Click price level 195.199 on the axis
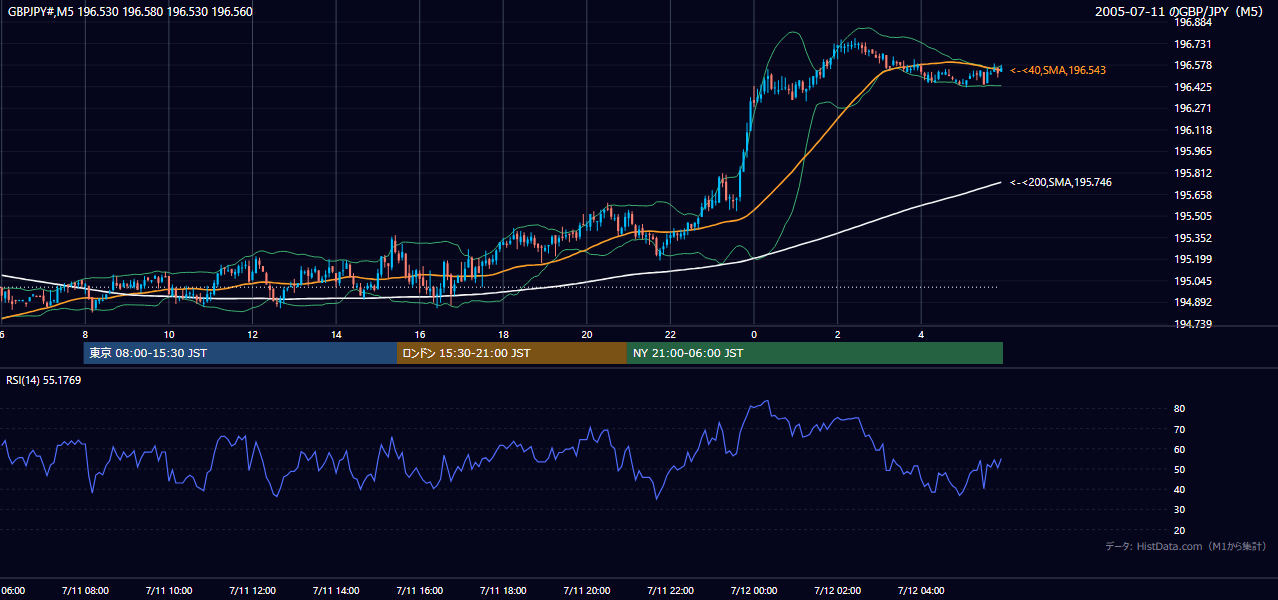Screen dimensions: 1278x600 coord(1193,259)
